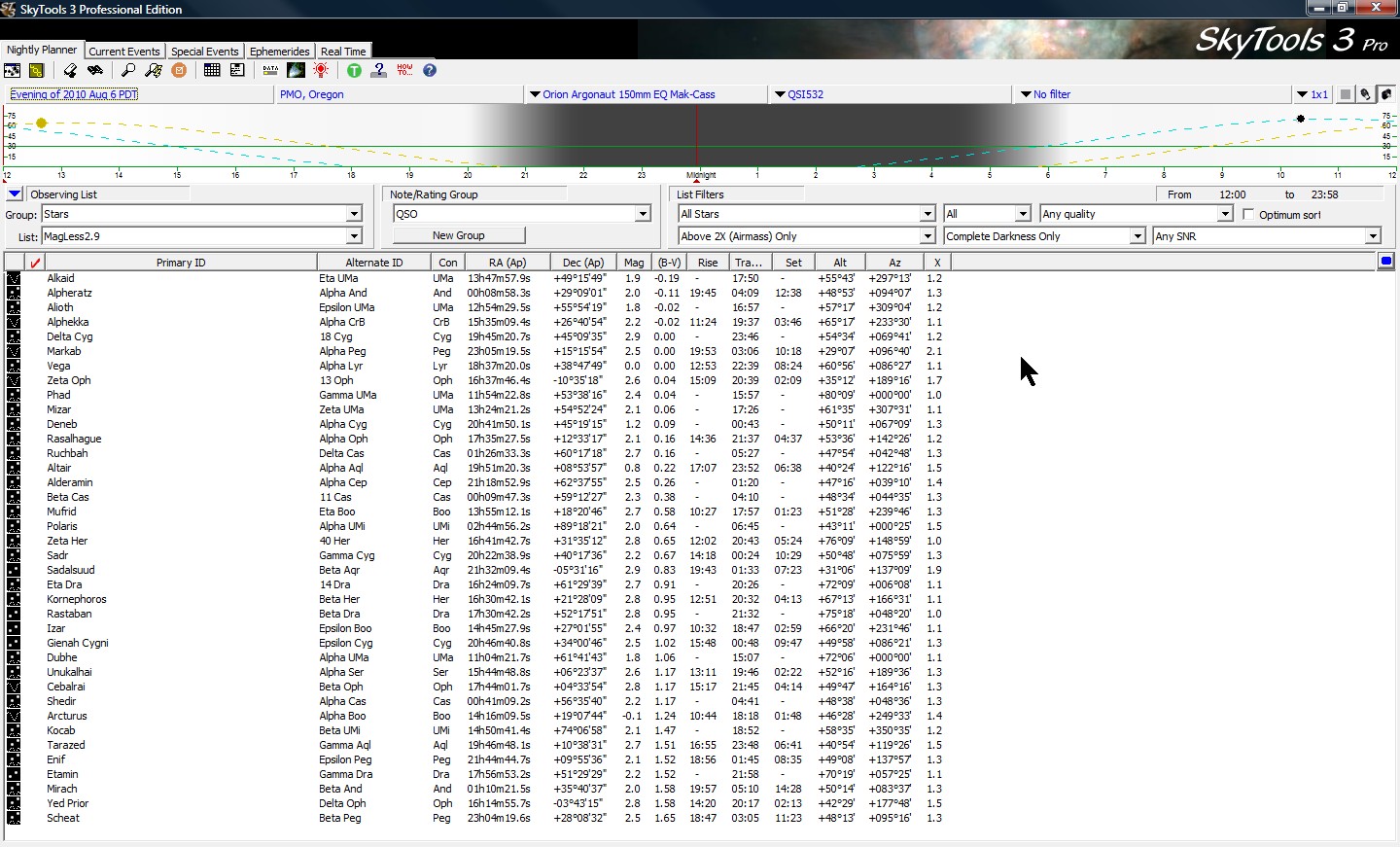Click the Evening of 2010 Aug 6 date link

75,94
